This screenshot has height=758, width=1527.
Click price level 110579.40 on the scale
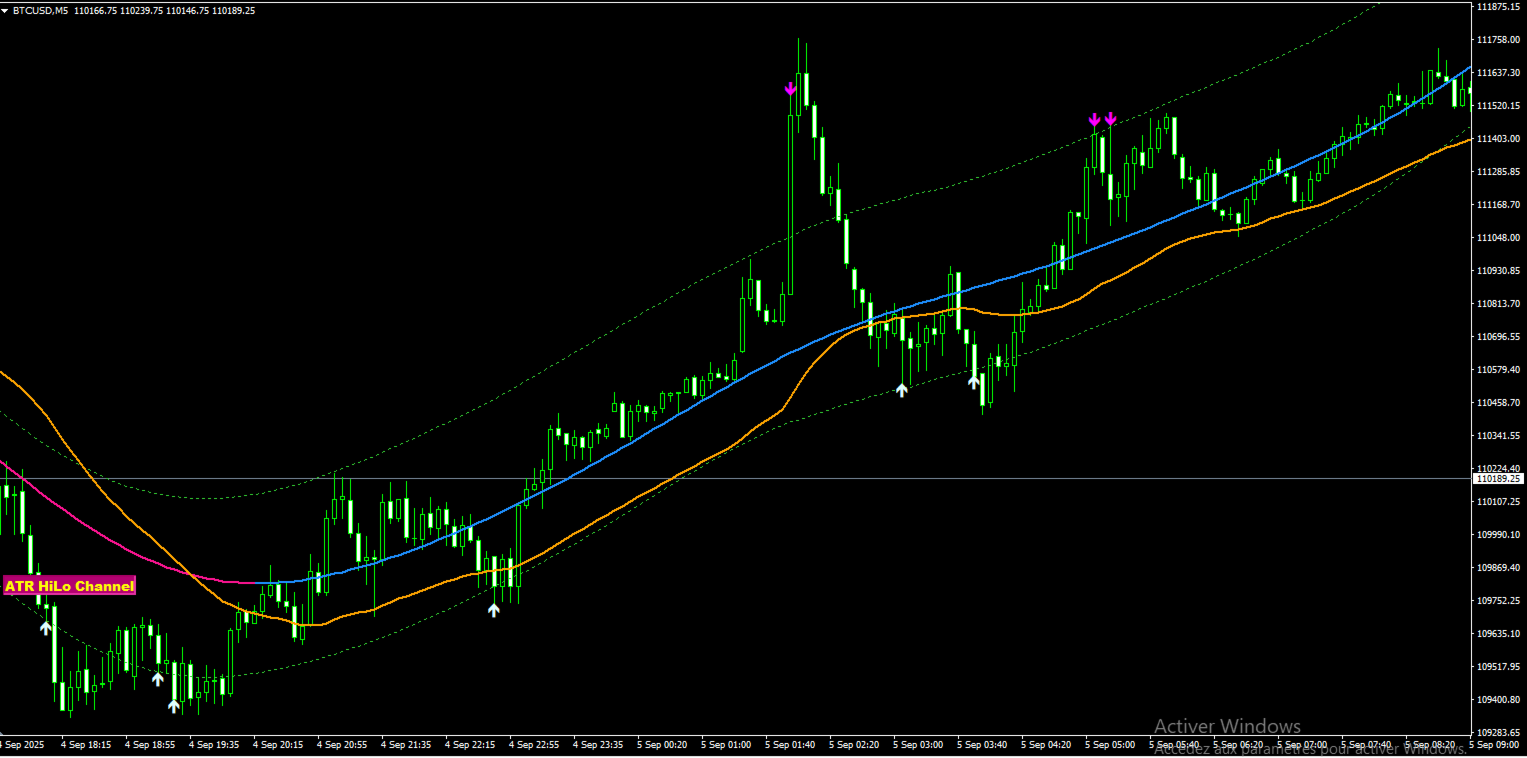pos(1497,369)
